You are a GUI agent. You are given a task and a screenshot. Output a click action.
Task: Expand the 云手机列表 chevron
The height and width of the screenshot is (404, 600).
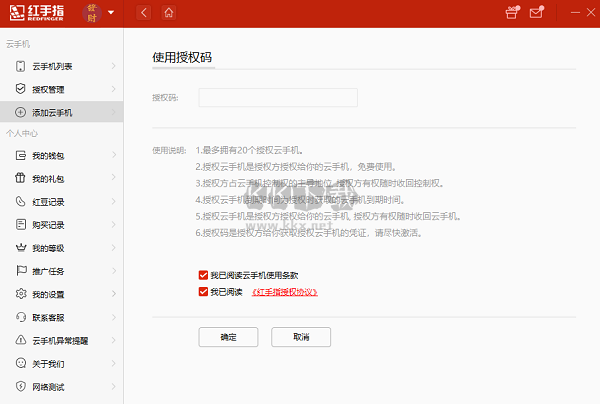(114, 66)
